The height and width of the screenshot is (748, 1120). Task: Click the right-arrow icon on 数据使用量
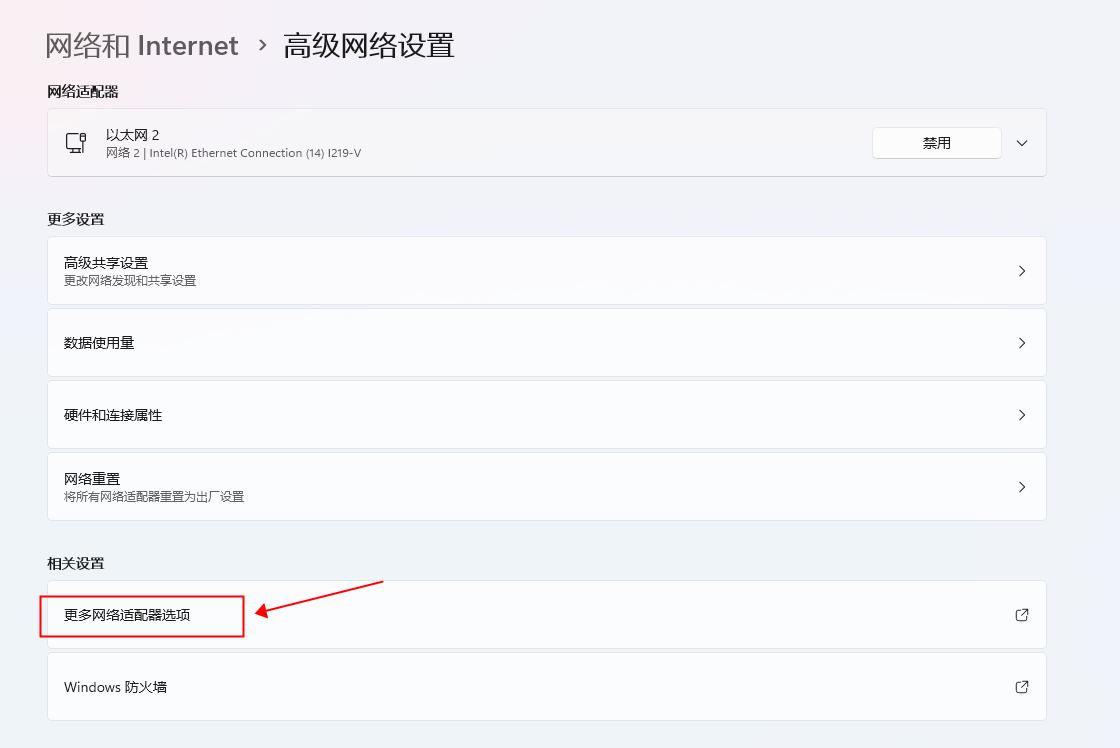click(x=1022, y=342)
